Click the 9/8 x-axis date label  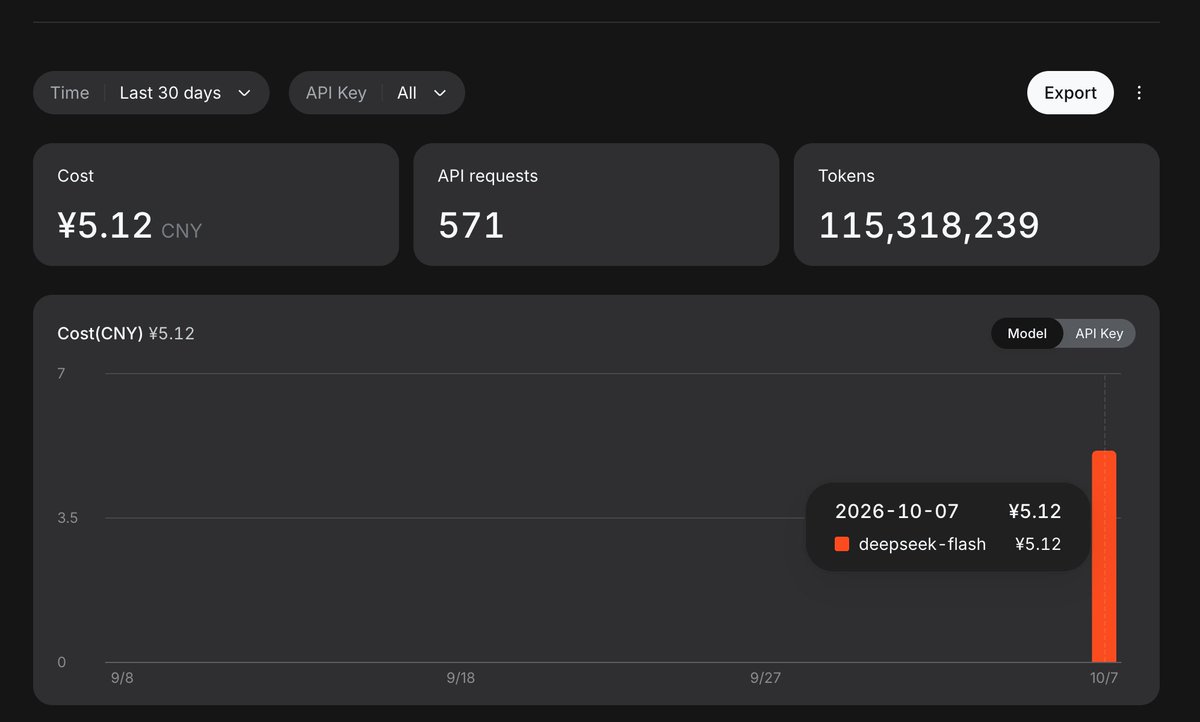(x=122, y=678)
